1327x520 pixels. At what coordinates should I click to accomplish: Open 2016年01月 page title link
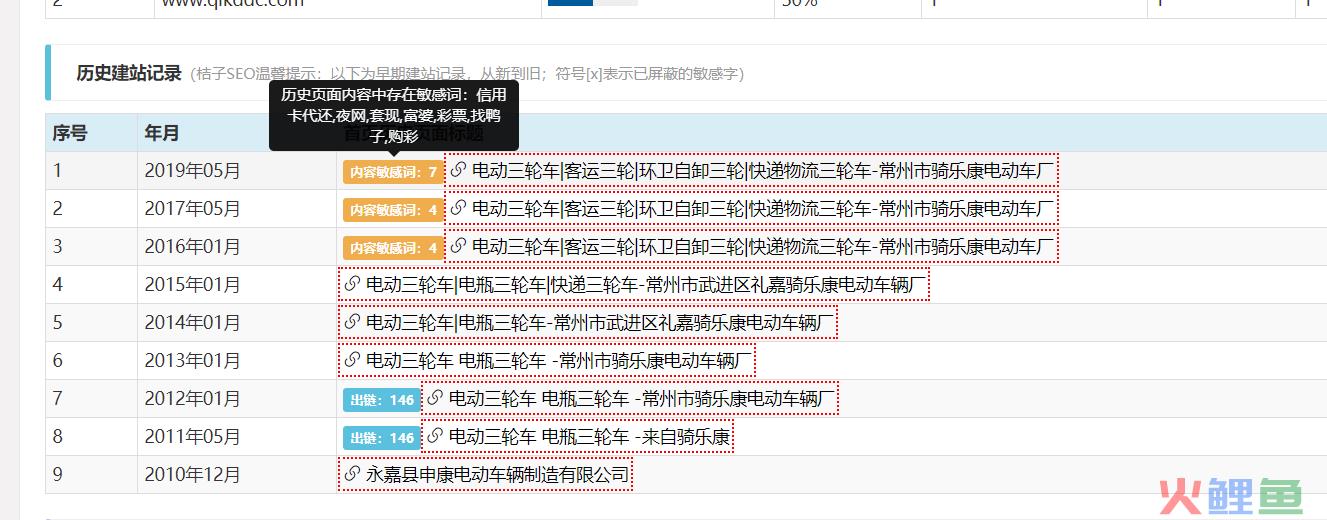point(764,247)
